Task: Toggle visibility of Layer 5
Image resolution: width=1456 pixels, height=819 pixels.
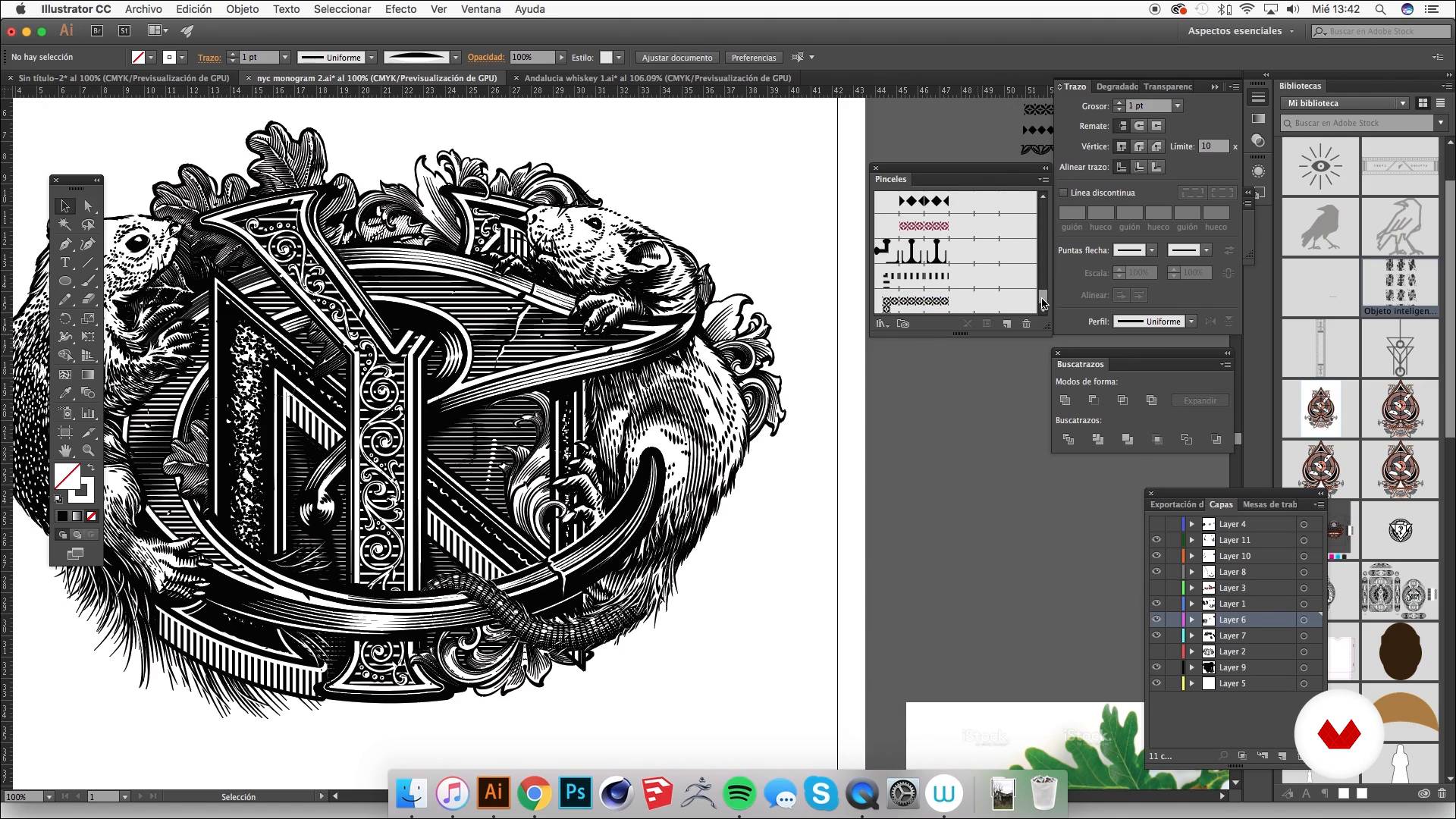Action: (1156, 683)
